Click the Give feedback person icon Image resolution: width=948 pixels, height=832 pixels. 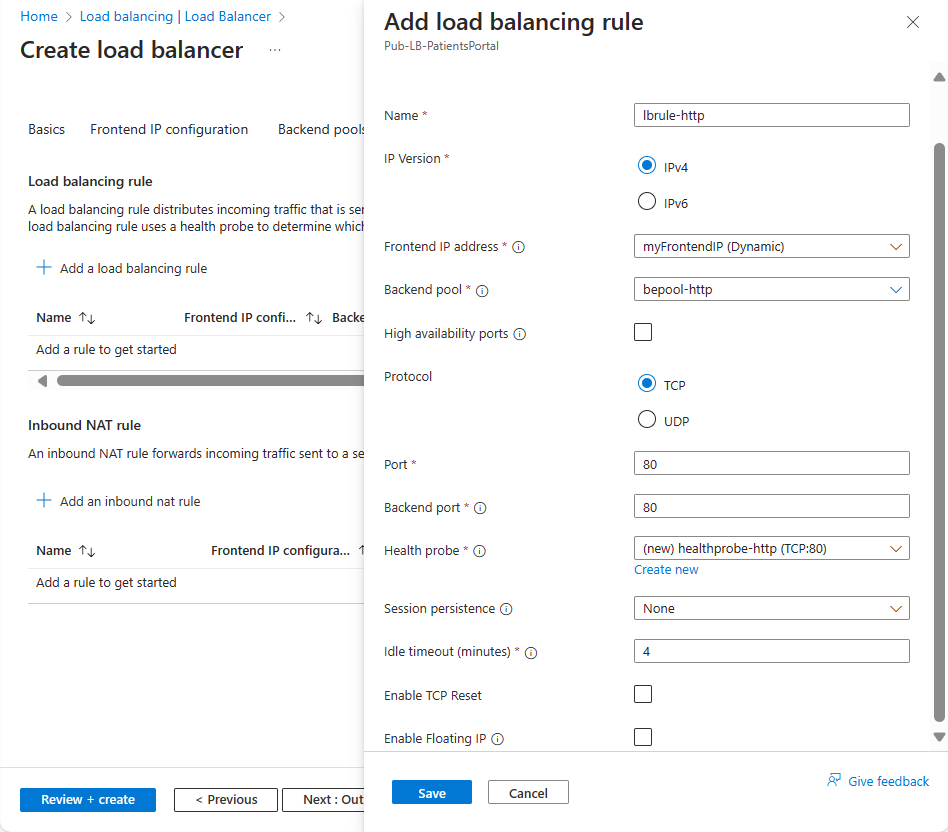click(834, 780)
